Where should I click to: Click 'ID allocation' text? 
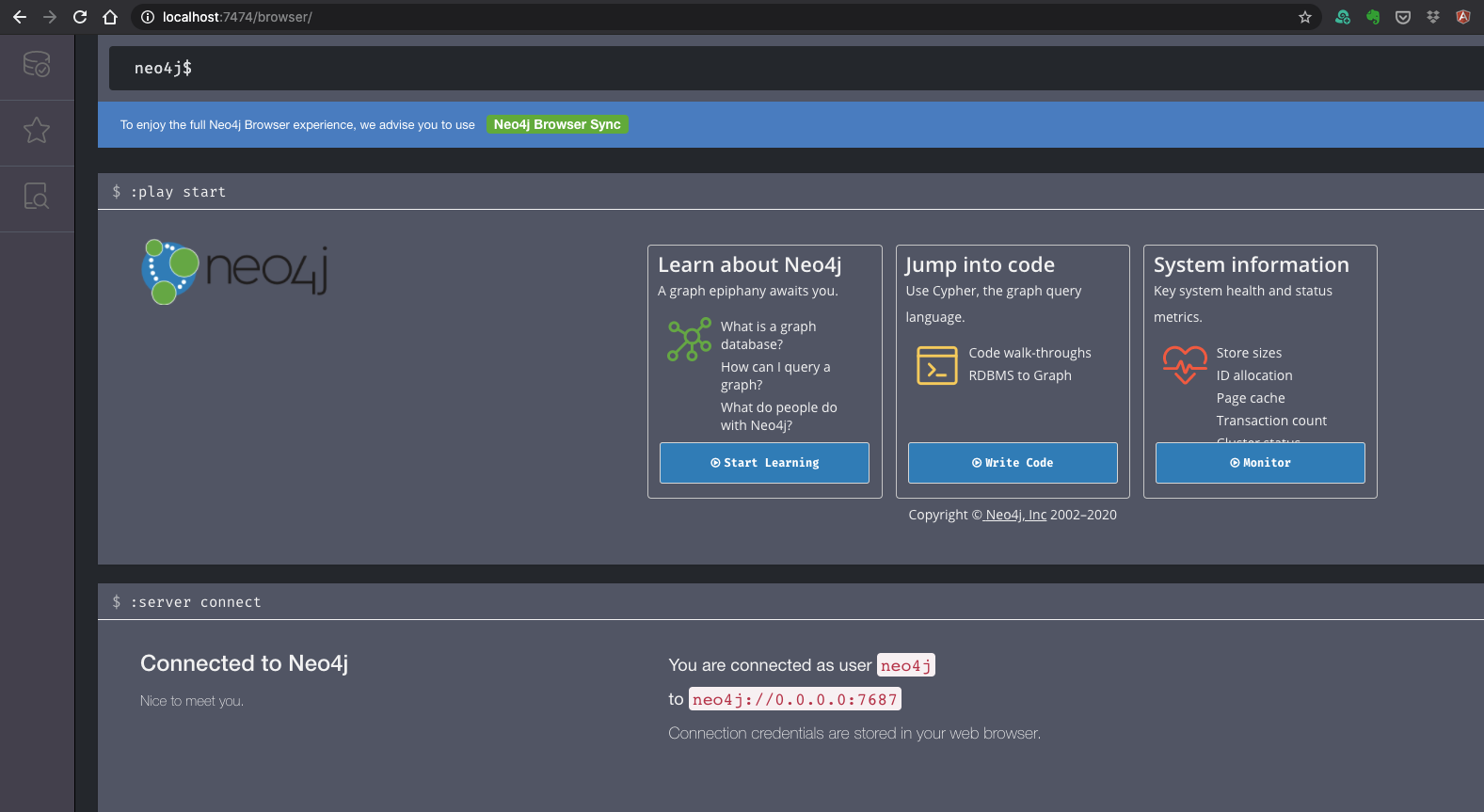point(1253,375)
